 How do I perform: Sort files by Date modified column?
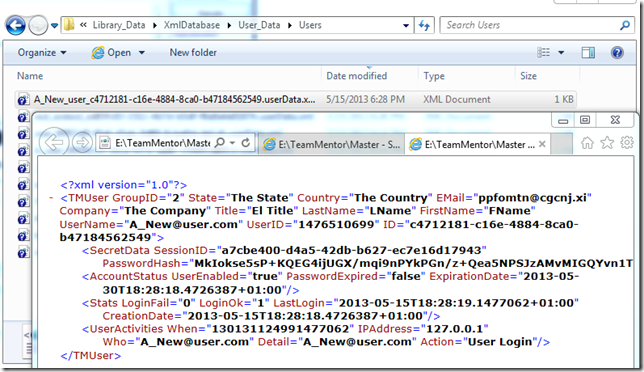pos(356,76)
